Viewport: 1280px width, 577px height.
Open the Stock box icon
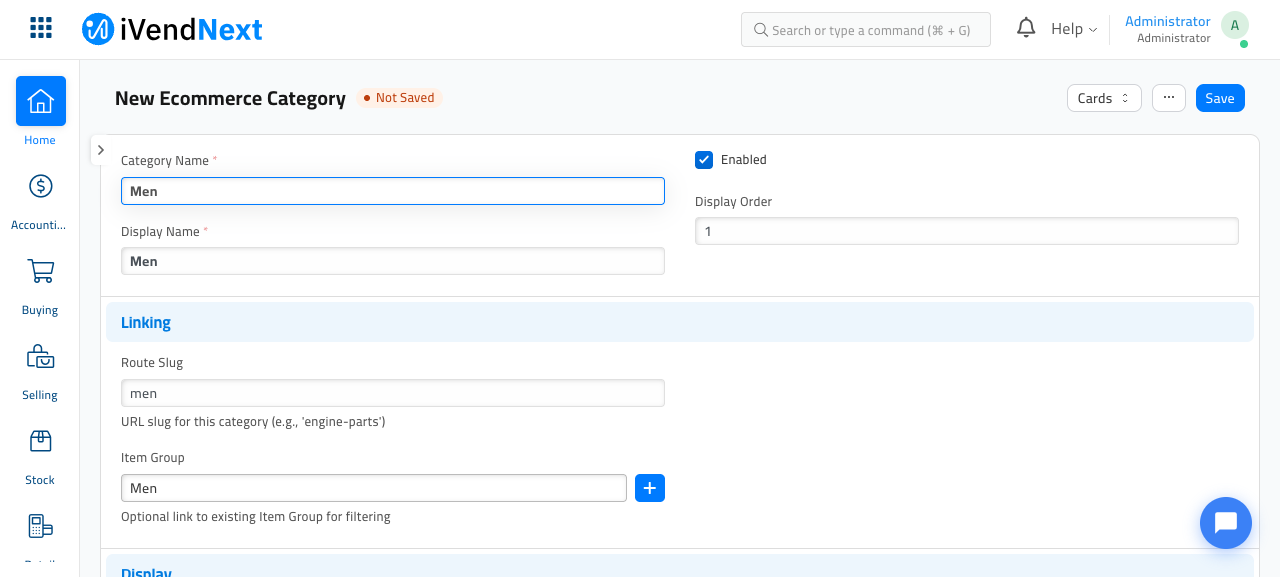(41, 441)
